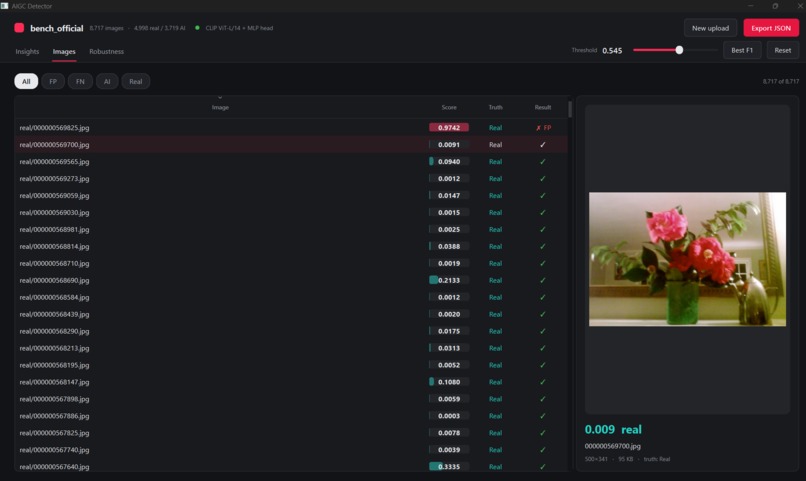Select row real/000000568584.jpg

(x=291, y=297)
